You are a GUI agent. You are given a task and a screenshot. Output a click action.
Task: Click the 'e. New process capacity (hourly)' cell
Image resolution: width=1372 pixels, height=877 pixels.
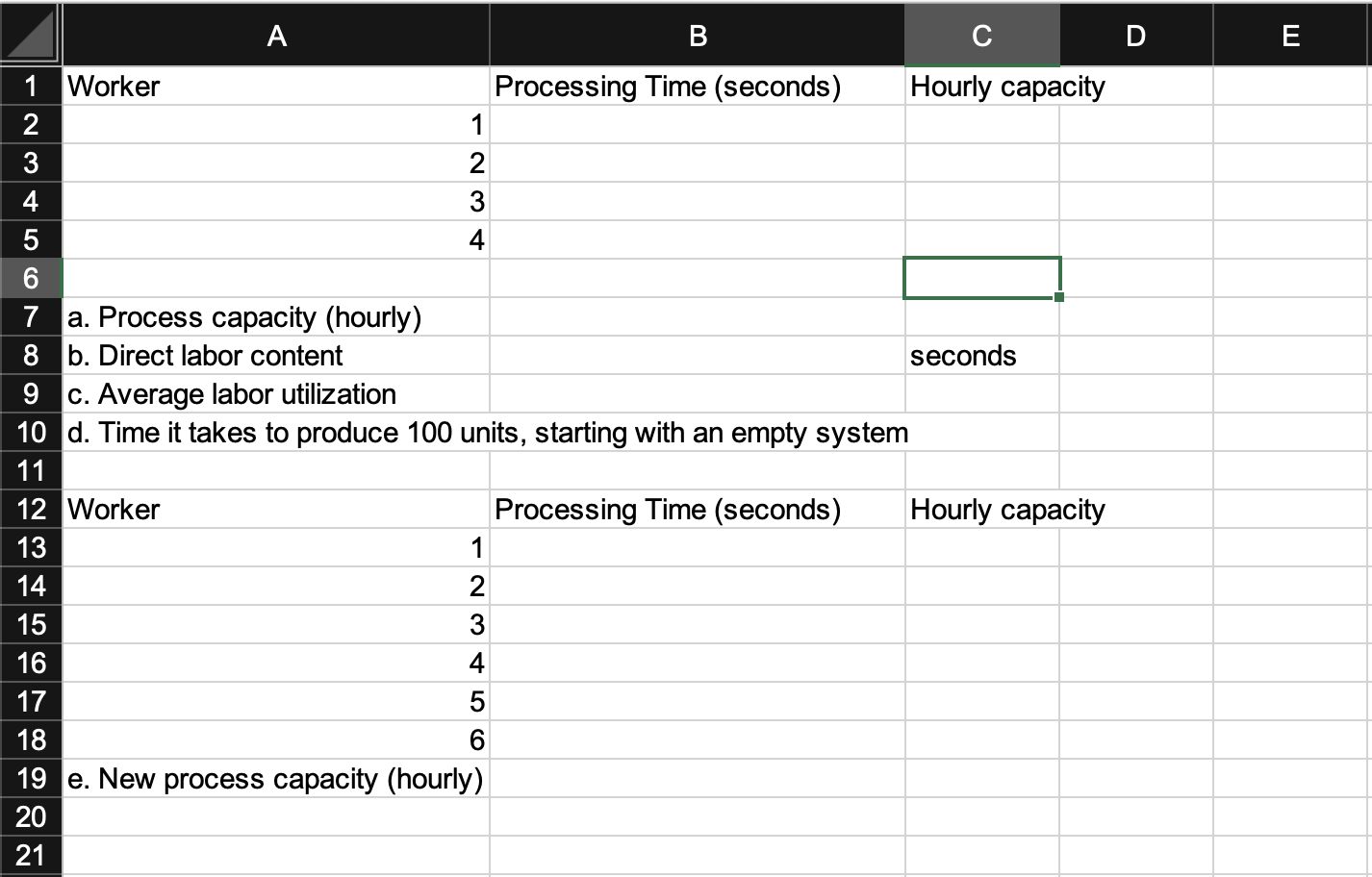click(x=277, y=779)
